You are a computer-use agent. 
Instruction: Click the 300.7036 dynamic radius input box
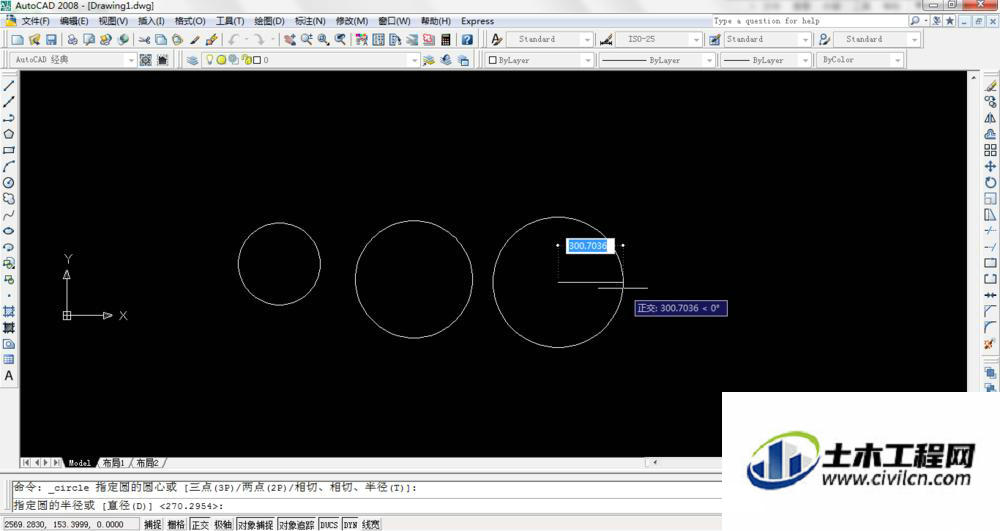click(590, 246)
